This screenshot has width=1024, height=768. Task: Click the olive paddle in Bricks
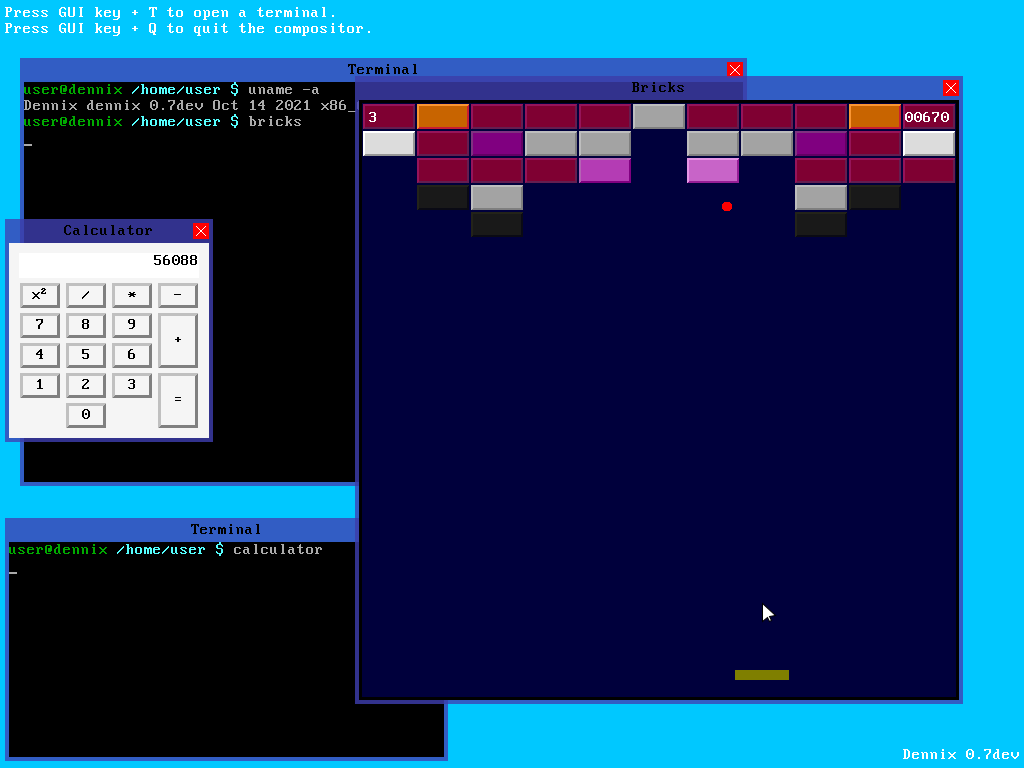[x=762, y=675]
